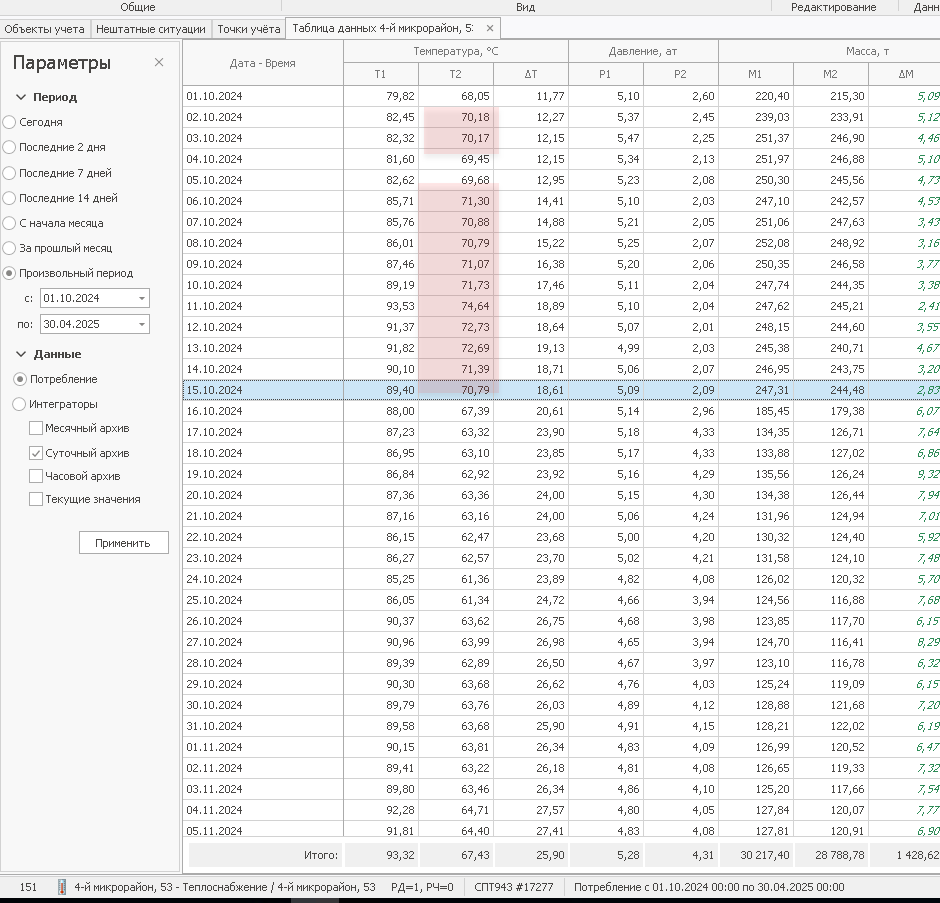Screen dimensions: 940x903
Task: Go to the Точки учёта tab
Action: point(248,29)
